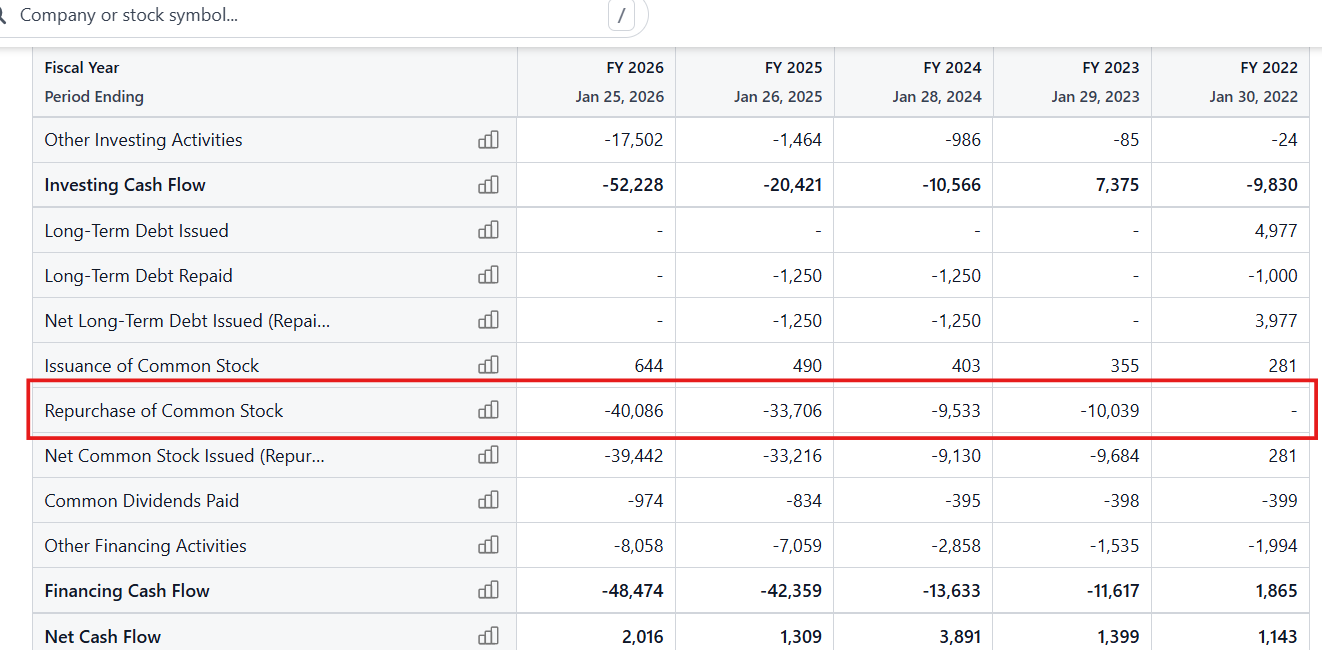Open the chart for Financing Cash Flow

pyautogui.click(x=488, y=590)
